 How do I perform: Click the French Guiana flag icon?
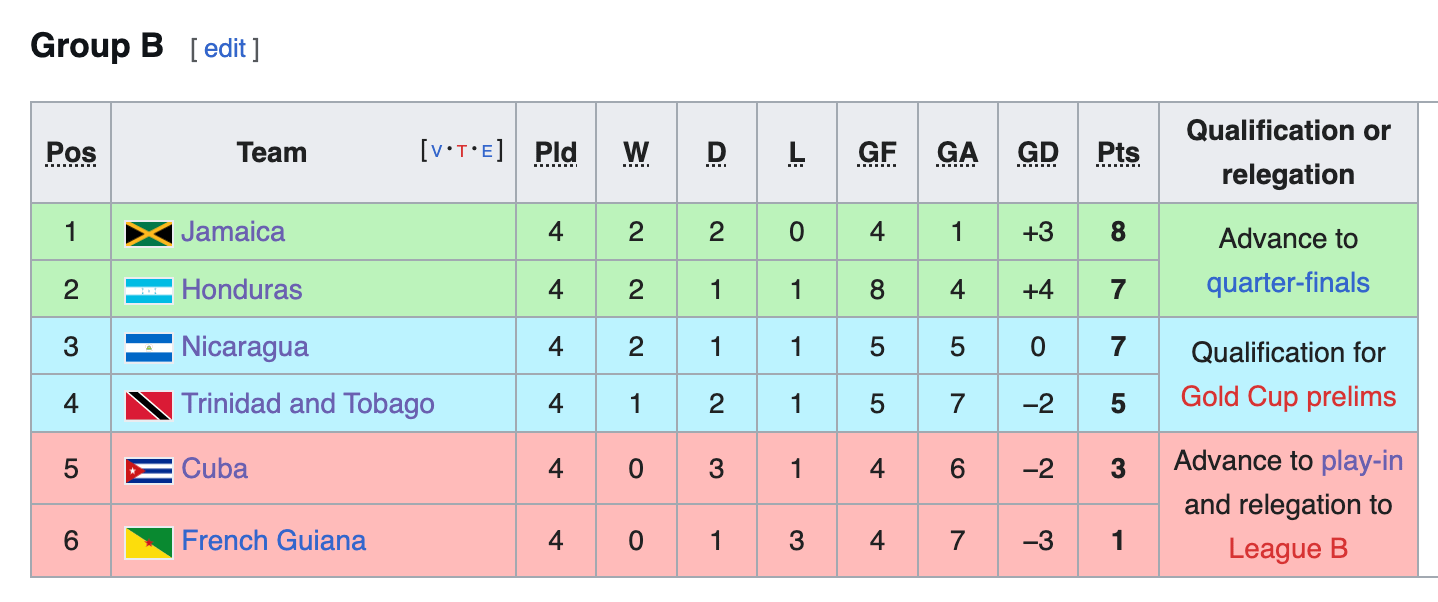click(149, 542)
